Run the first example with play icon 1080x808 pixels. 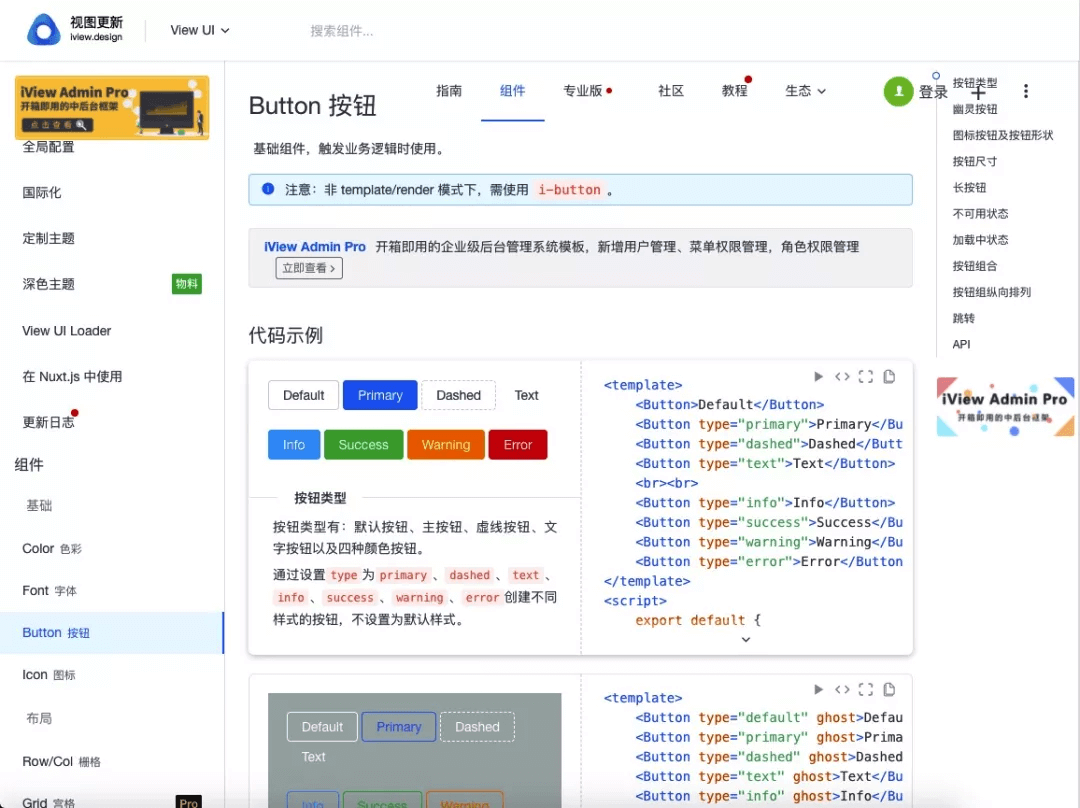(x=818, y=377)
